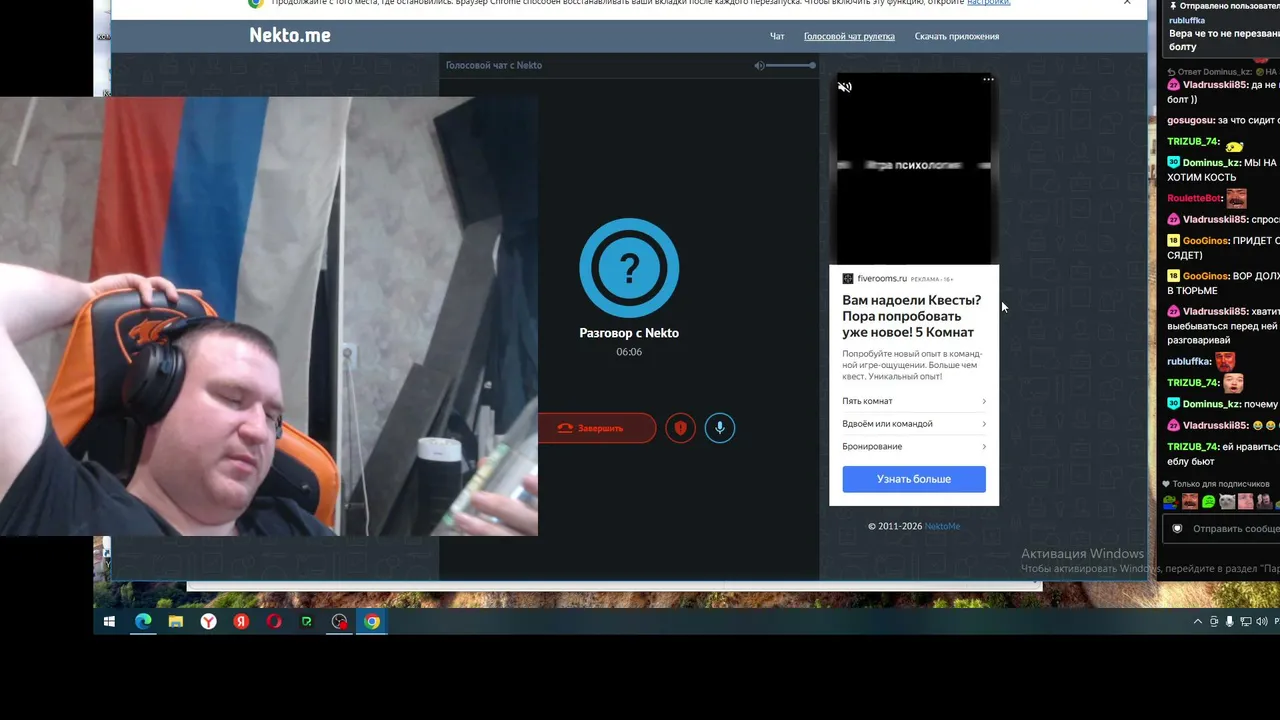
Task: Open Yandex Browser from the taskbar
Action: (208, 622)
